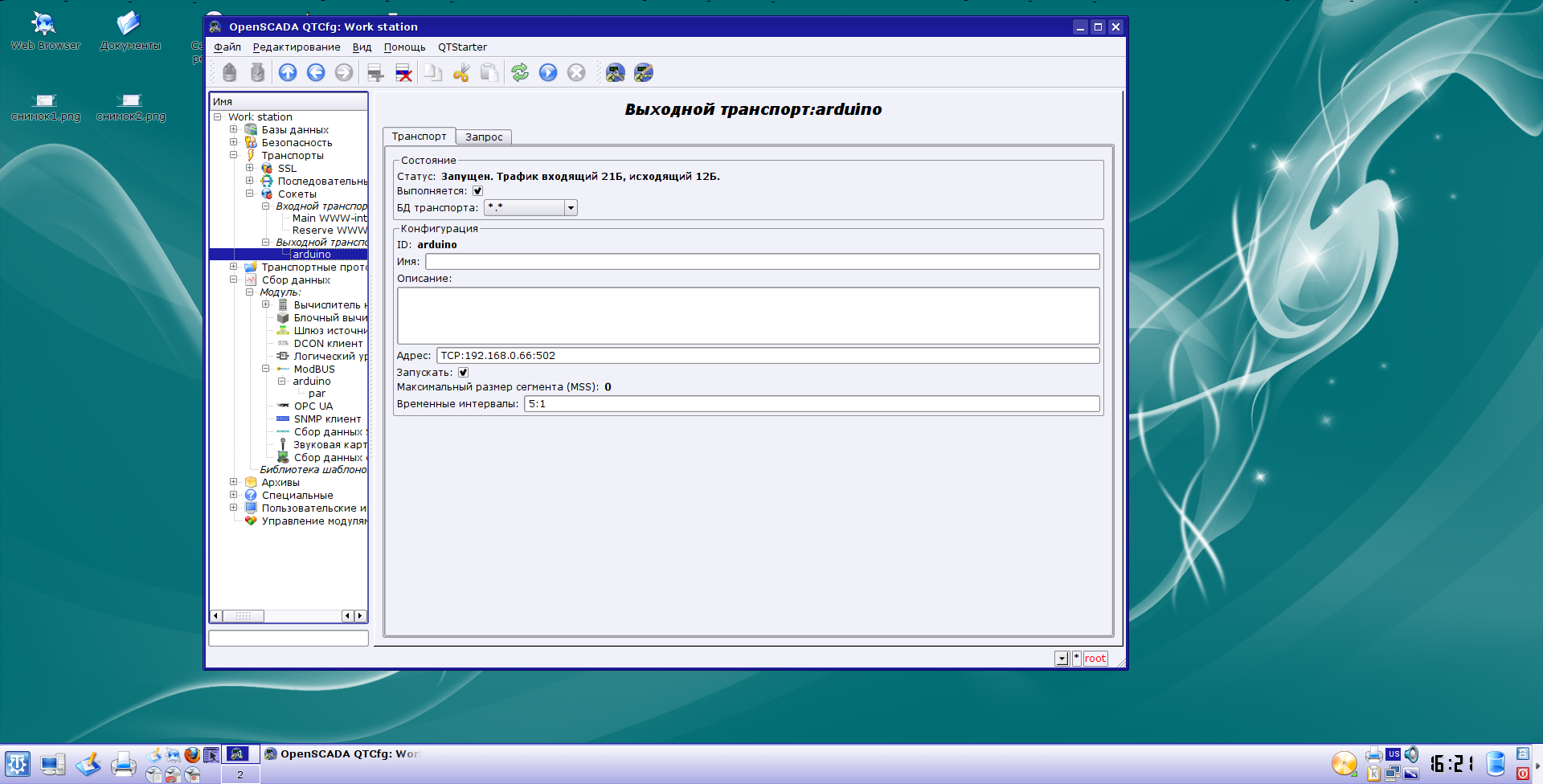Open the Редактирование menu

[x=297, y=47]
